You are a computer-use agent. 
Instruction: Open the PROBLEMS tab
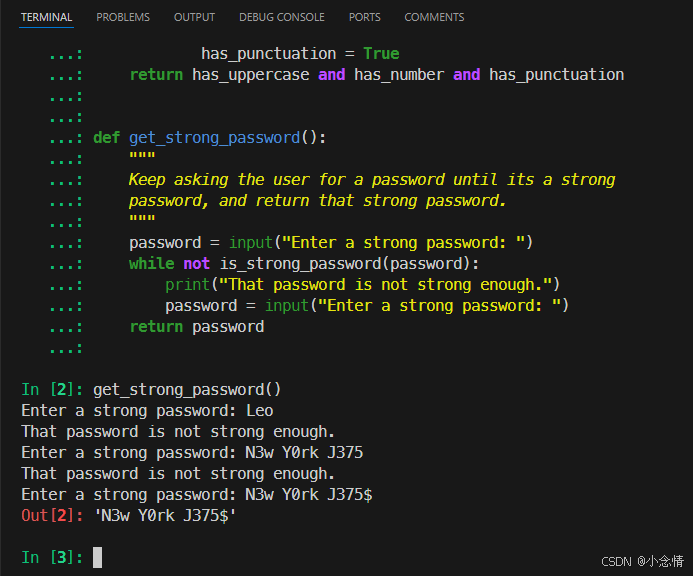pyautogui.click(x=123, y=17)
